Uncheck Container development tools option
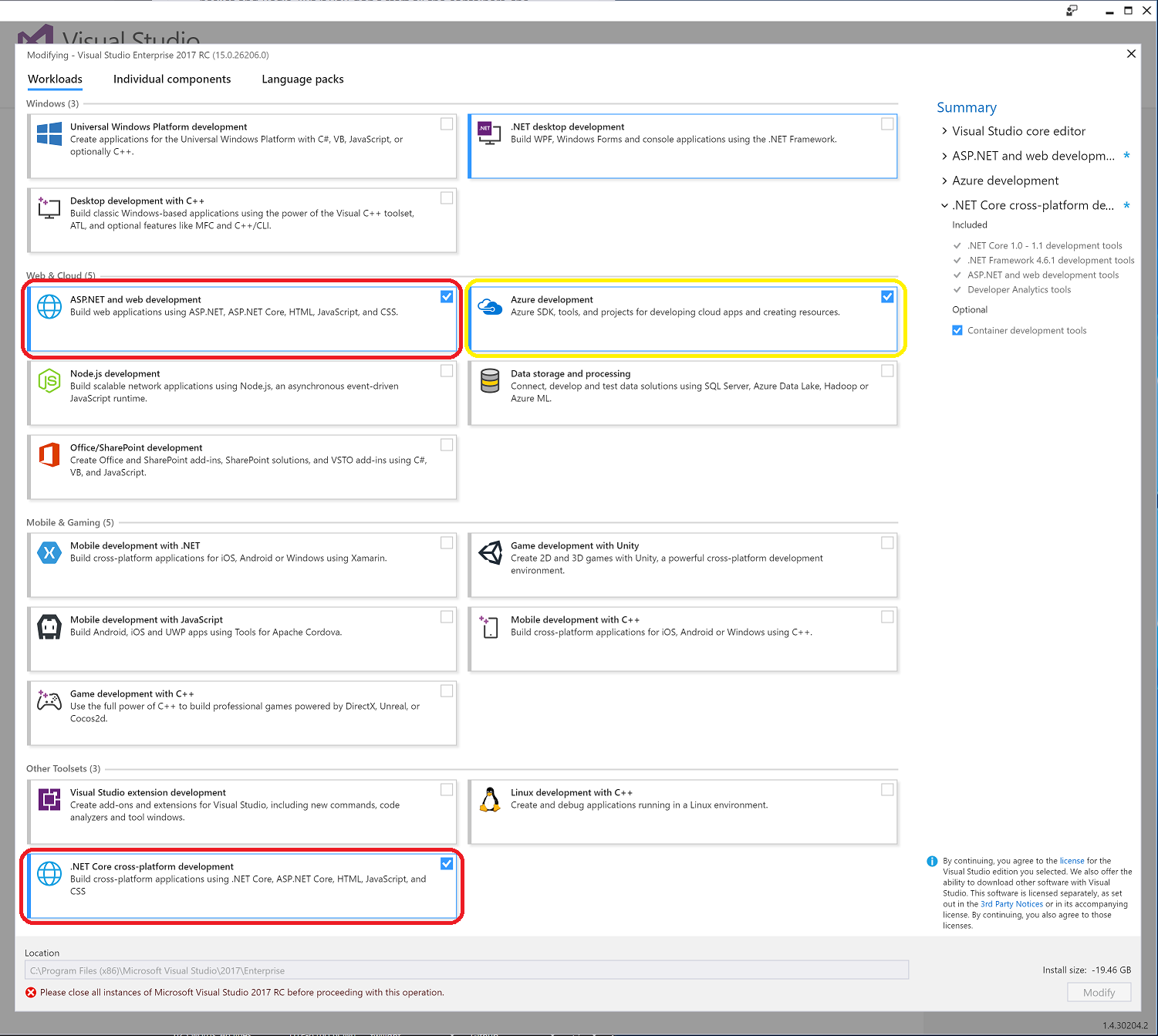 [x=957, y=330]
